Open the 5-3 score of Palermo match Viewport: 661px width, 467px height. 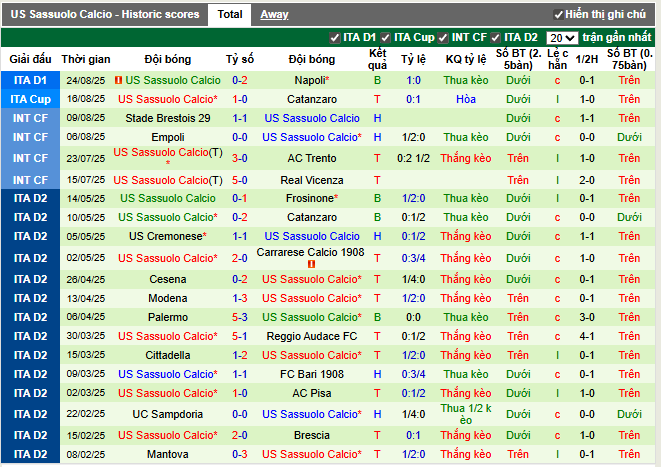click(x=239, y=317)
